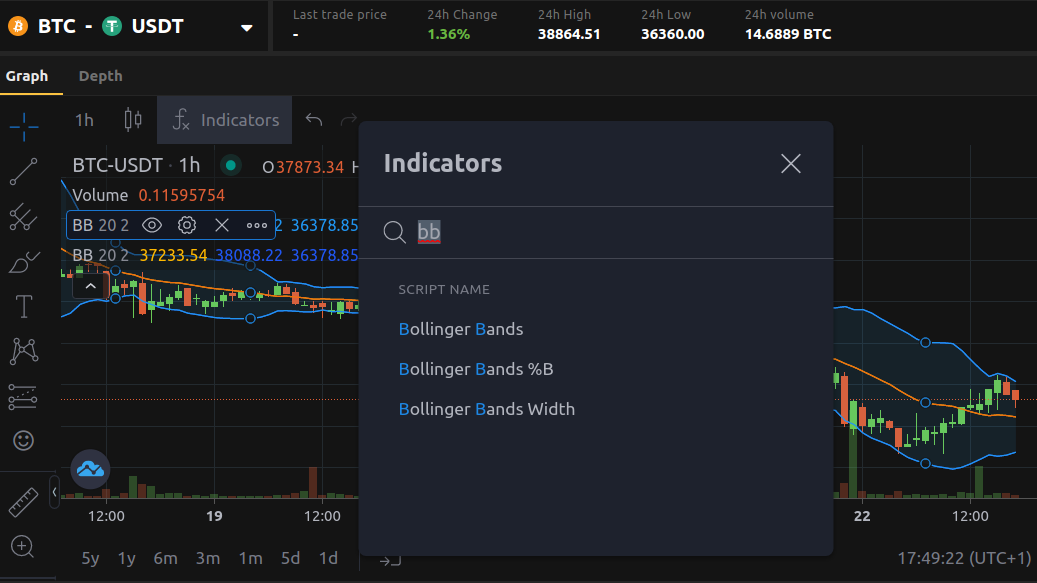
Task: Select the Brush drawing tool
Action: tap(22, 262)
